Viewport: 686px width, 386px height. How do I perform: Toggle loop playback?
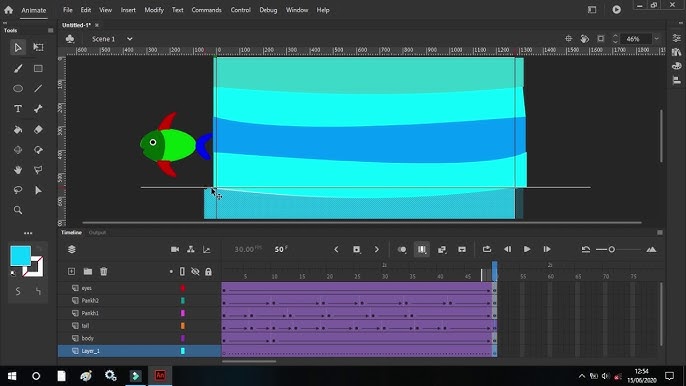[x=486, y=249]
